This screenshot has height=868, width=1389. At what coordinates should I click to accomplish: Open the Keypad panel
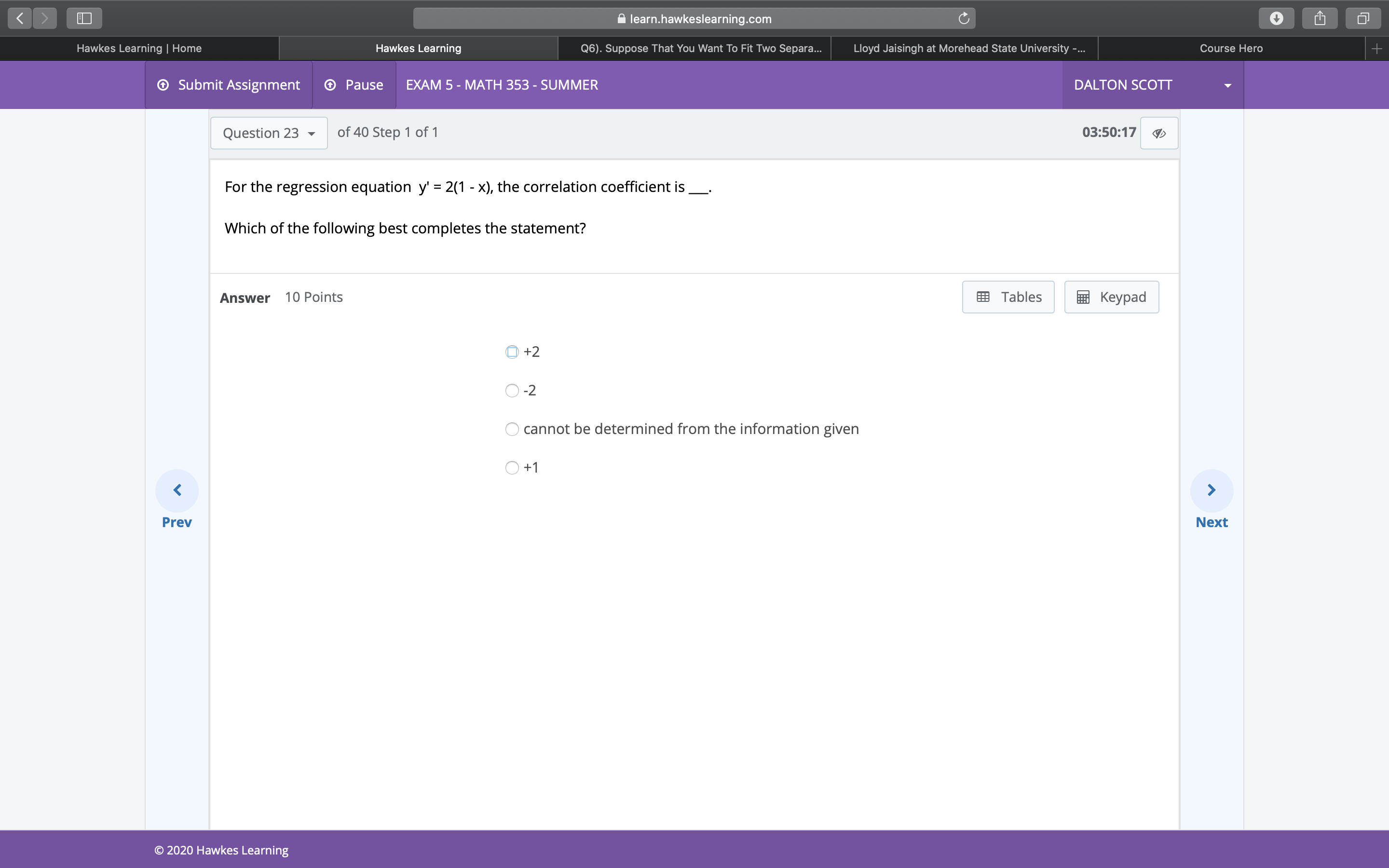tap(1111, 297)
